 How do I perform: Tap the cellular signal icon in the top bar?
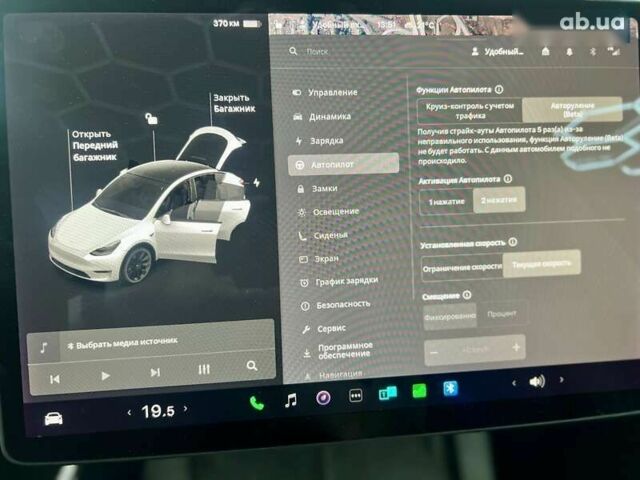click(613, 51)
